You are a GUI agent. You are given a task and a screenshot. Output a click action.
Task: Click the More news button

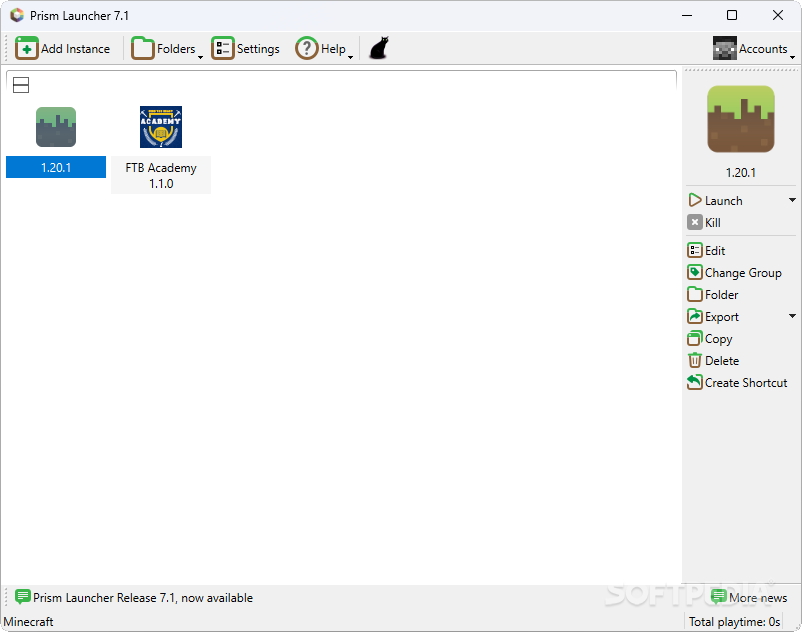click(749, 597)
